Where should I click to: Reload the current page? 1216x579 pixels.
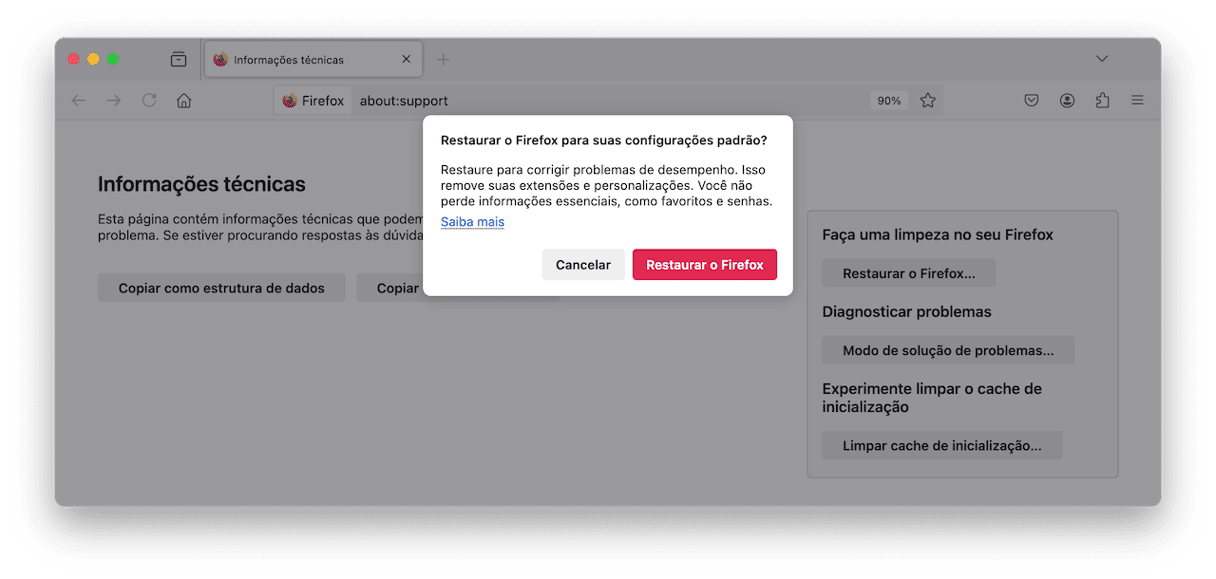tap(149, 100)
